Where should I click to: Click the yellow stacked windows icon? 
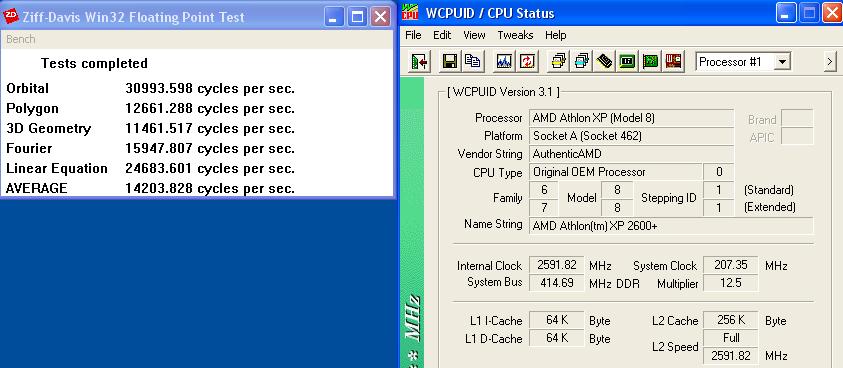click(x=559, y=62)
